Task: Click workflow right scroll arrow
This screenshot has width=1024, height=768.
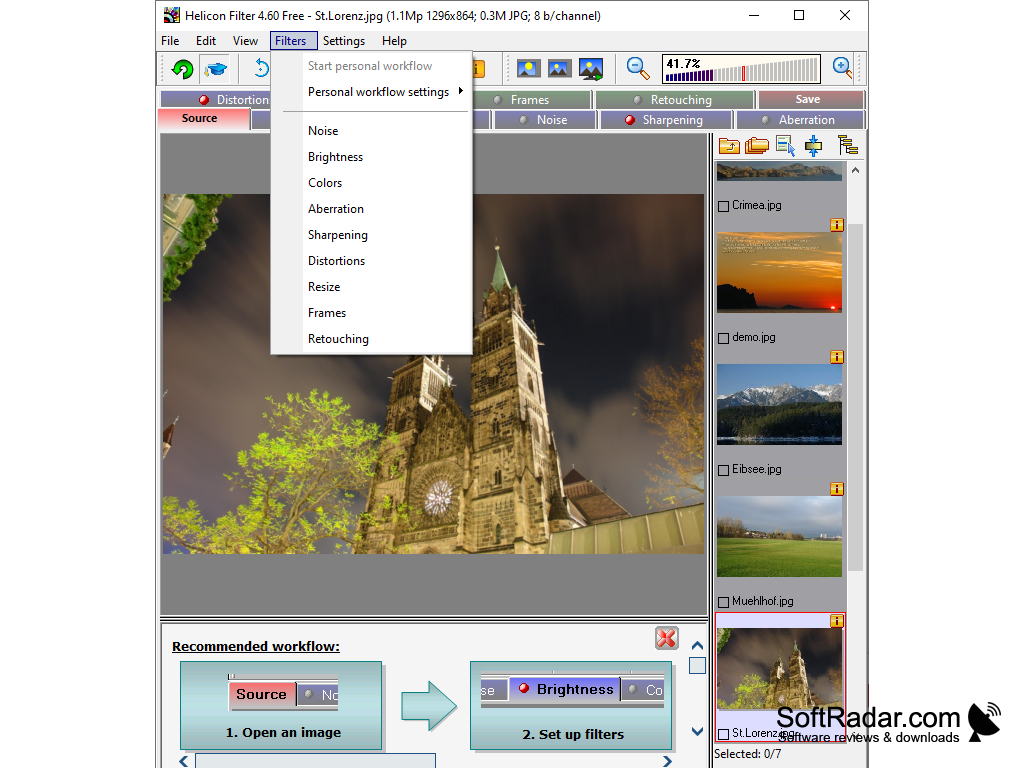Action: (667, 761)
